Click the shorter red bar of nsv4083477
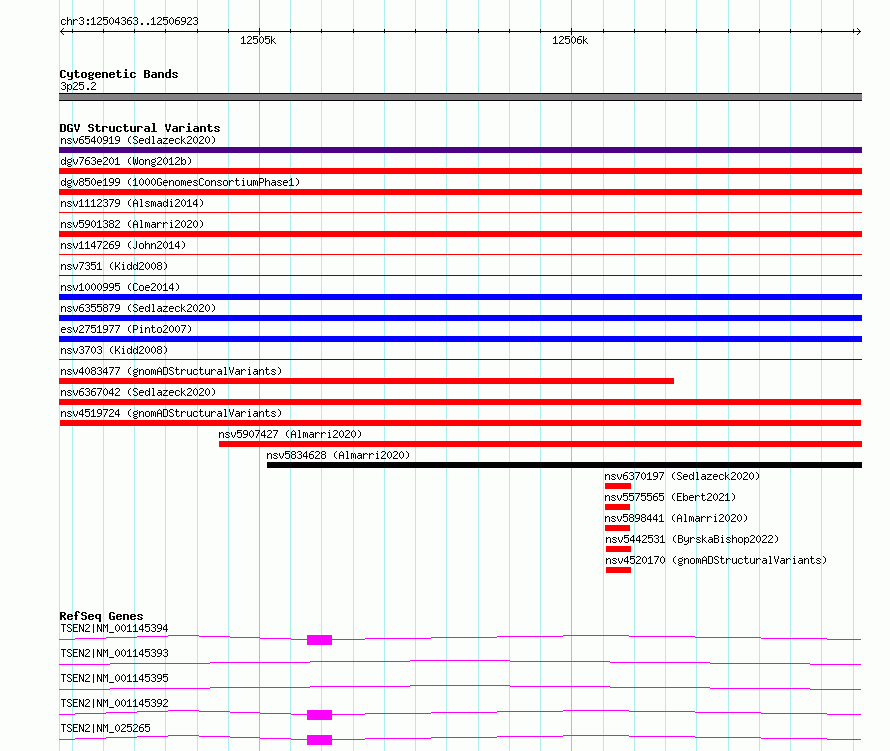890x751 pixels. tap(367, 381)
